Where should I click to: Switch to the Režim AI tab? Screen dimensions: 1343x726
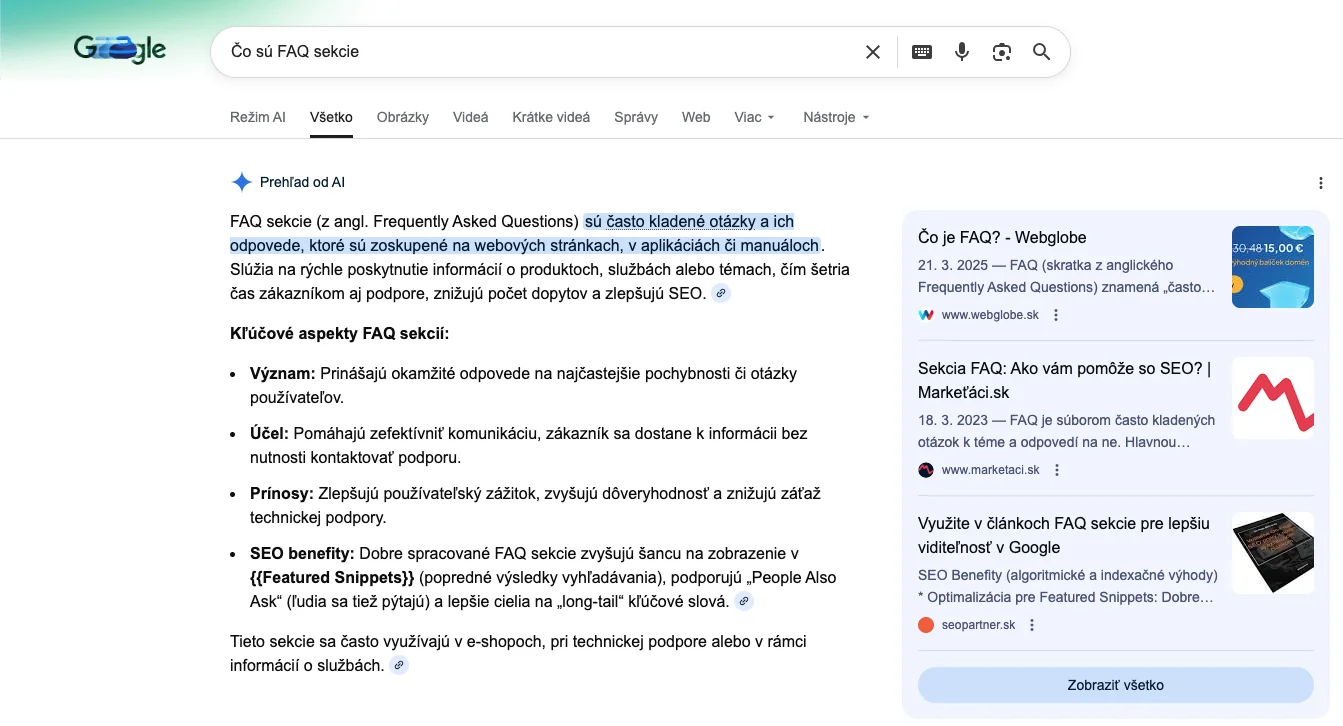[257, 117]
